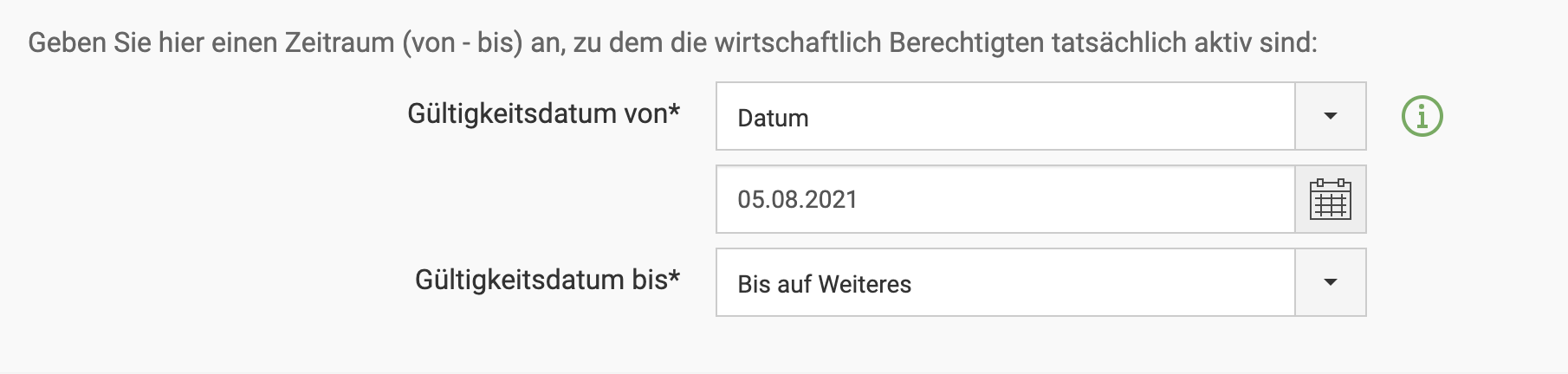Click into the 05.08.2021 date field
Viewport: 1568px width, 374px height.
point(1005,199)
